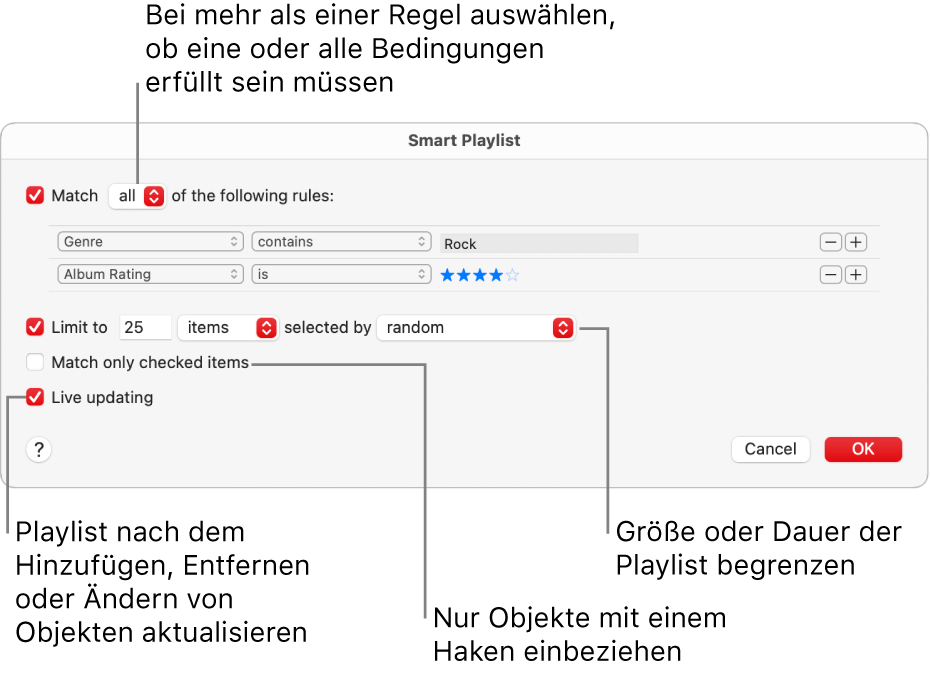Click the Cancel button
931x673 pixels.
point(770,449)
